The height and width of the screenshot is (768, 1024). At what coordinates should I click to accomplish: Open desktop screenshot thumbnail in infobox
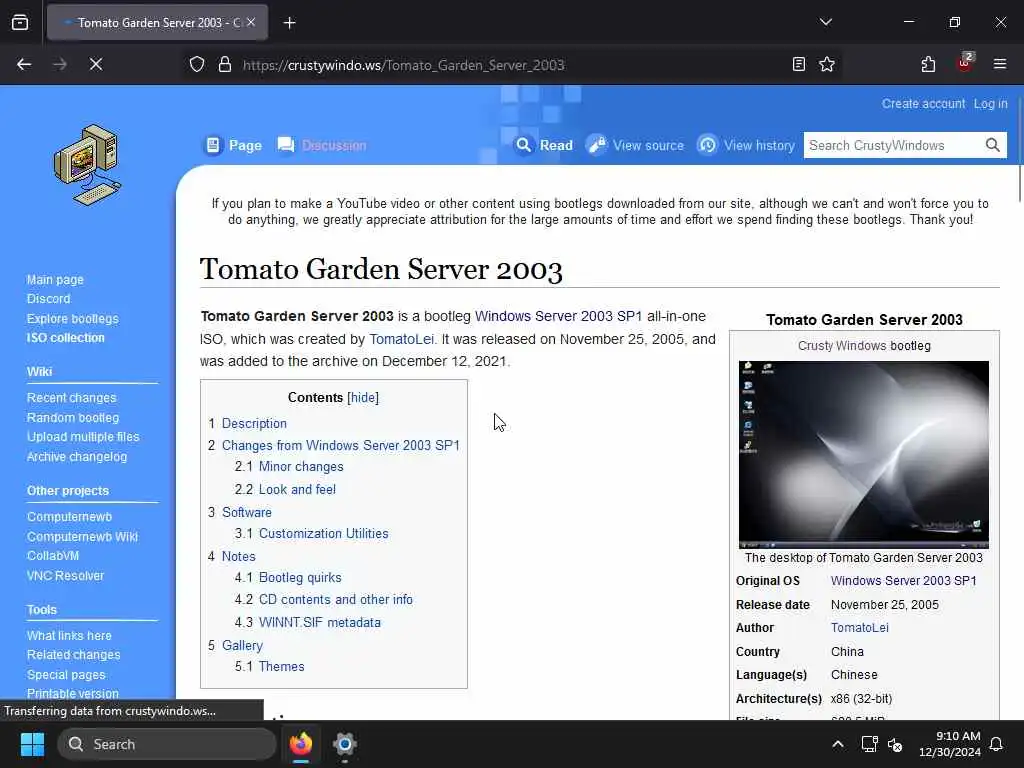tap(863, 455)
